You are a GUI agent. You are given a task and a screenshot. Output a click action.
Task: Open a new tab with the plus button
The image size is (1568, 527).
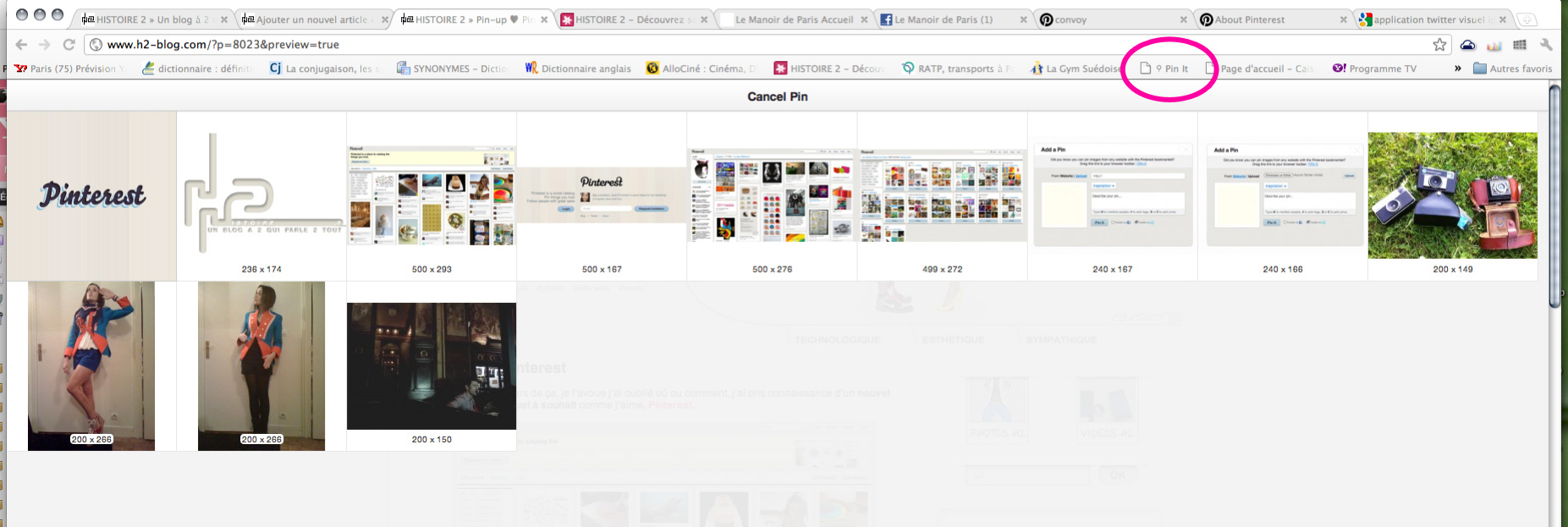(1527, 19)
